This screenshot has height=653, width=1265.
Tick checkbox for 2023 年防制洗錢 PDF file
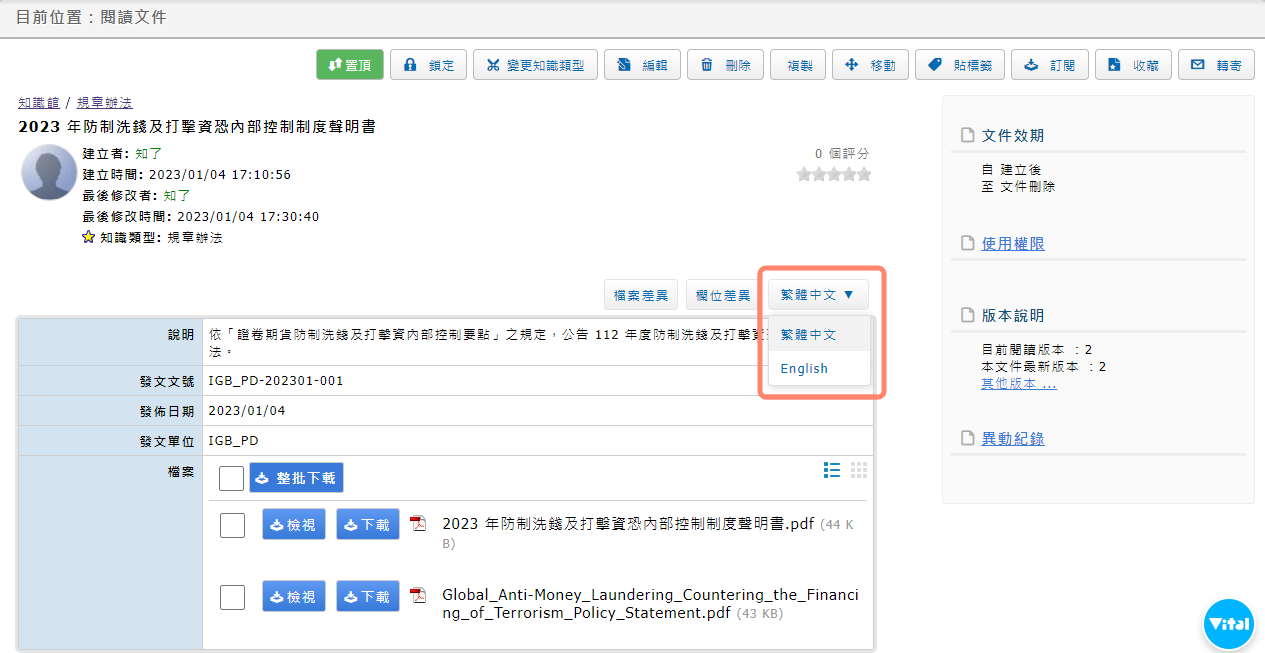[x=232, y=525]
